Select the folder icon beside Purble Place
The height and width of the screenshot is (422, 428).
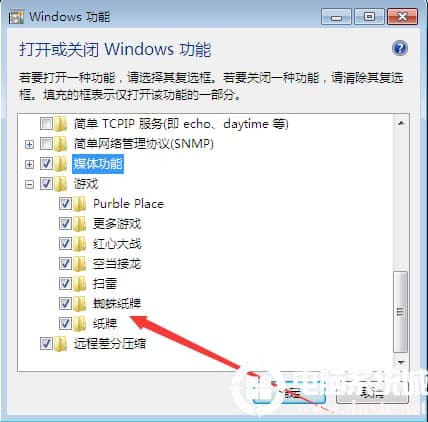(x=80, y=204)
